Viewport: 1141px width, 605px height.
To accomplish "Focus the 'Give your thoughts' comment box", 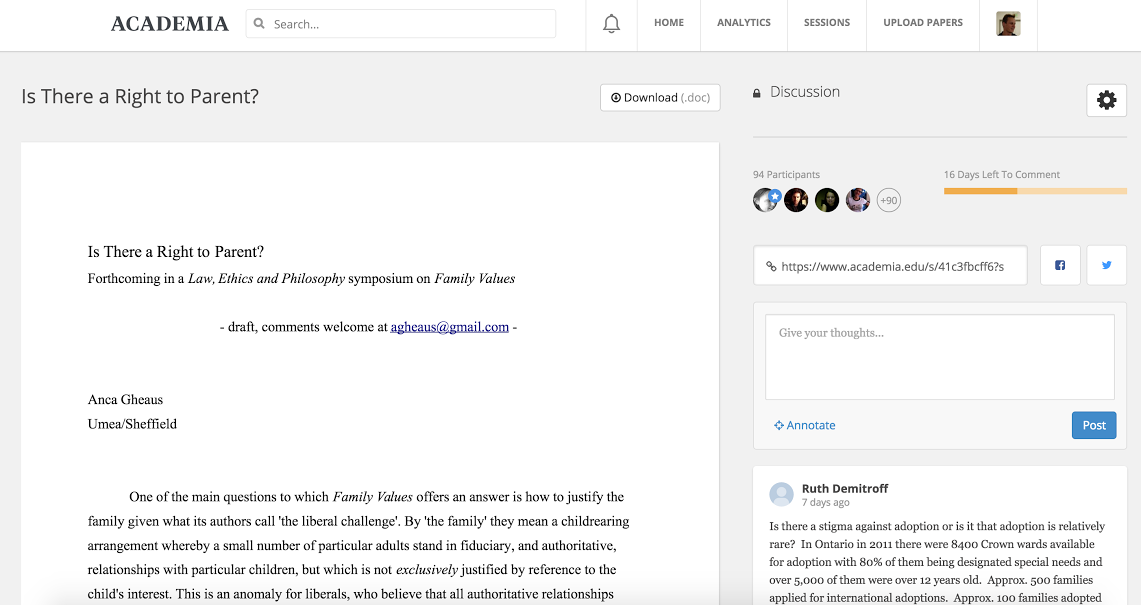I will click(x=939, y=357).
